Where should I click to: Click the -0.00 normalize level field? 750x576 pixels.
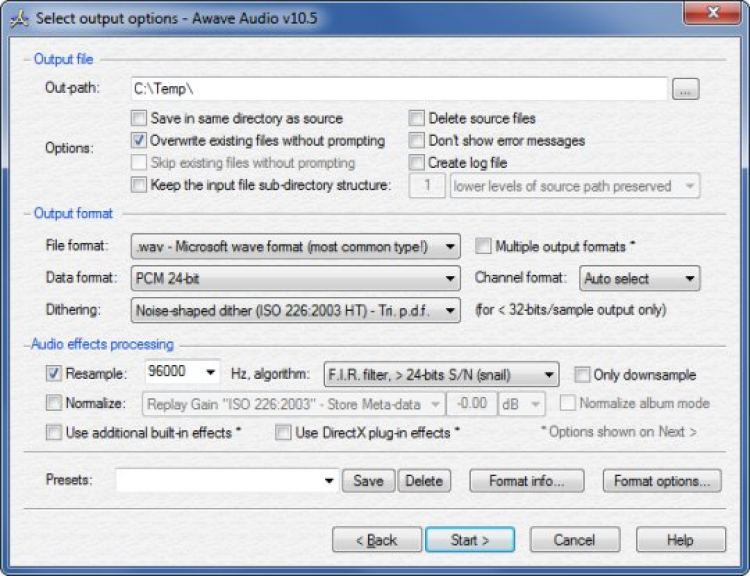click(x=471, y=404)
